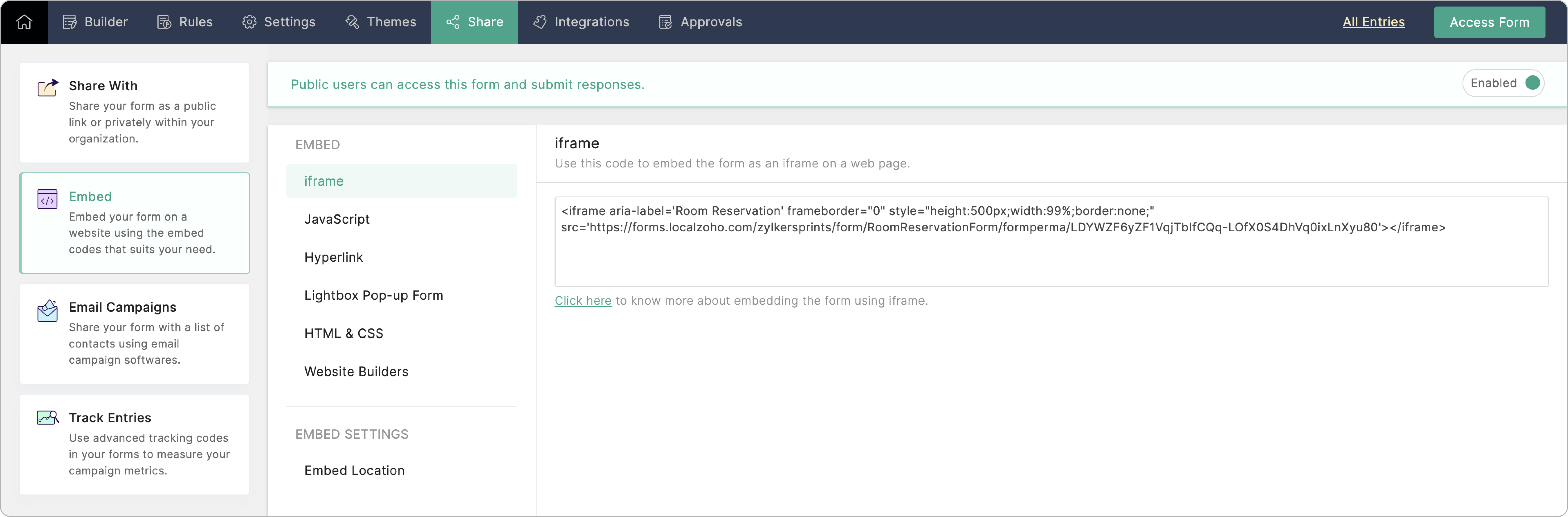Image resolution: width=1568 pixels, height=517 pixels.
Task: Click the Approvals icon
Action: point(665,22)
